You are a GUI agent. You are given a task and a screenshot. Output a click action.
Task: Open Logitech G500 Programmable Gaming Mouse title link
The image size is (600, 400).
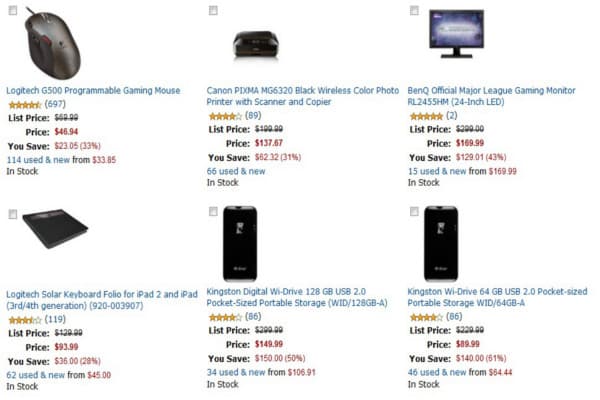coord(93,90)
